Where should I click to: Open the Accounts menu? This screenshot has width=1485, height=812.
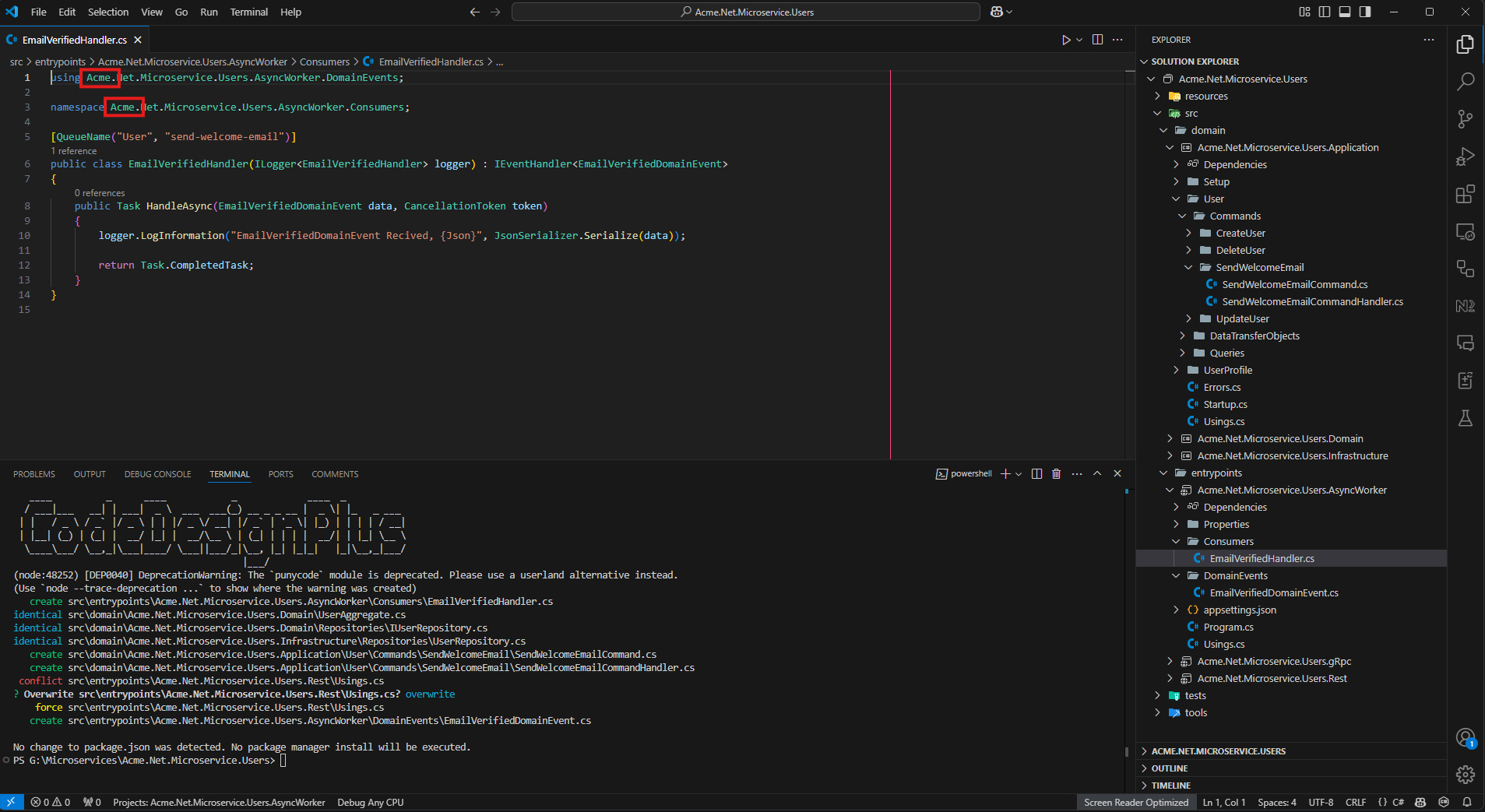(x=1465, y=737)
